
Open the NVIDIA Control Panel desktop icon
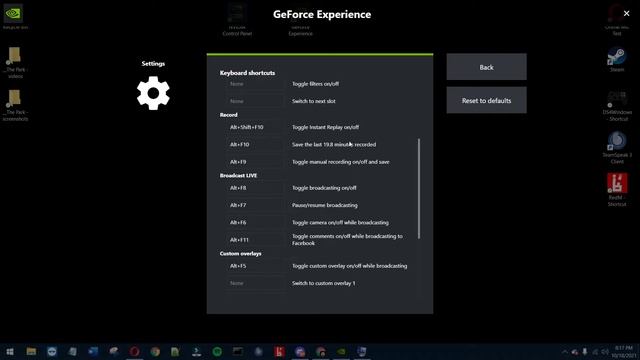tap(237, 20)
